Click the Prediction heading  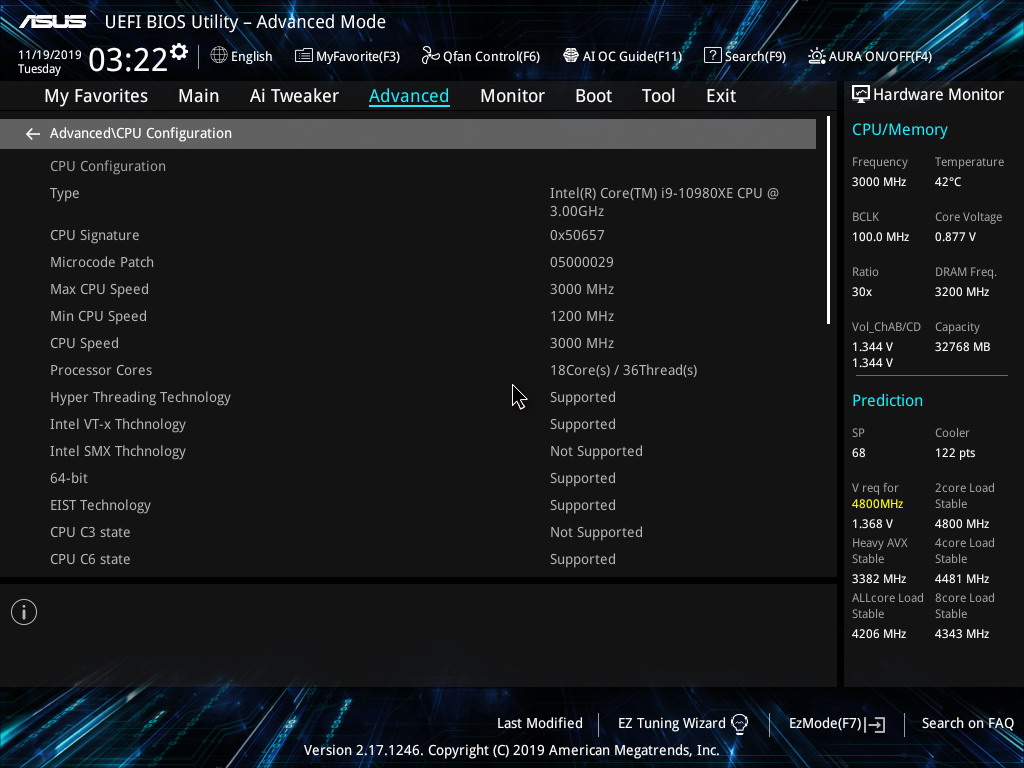pyautogui.click(x=887, y=400)
